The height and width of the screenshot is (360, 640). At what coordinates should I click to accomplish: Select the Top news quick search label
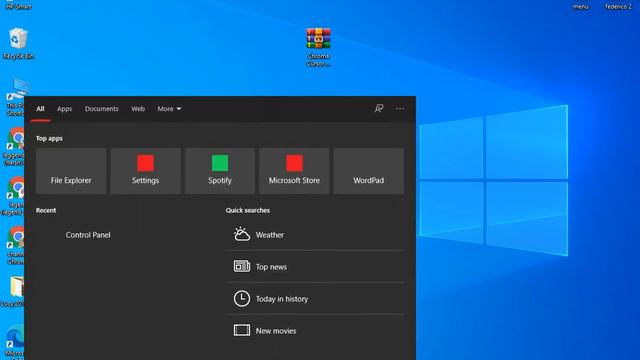271,267
